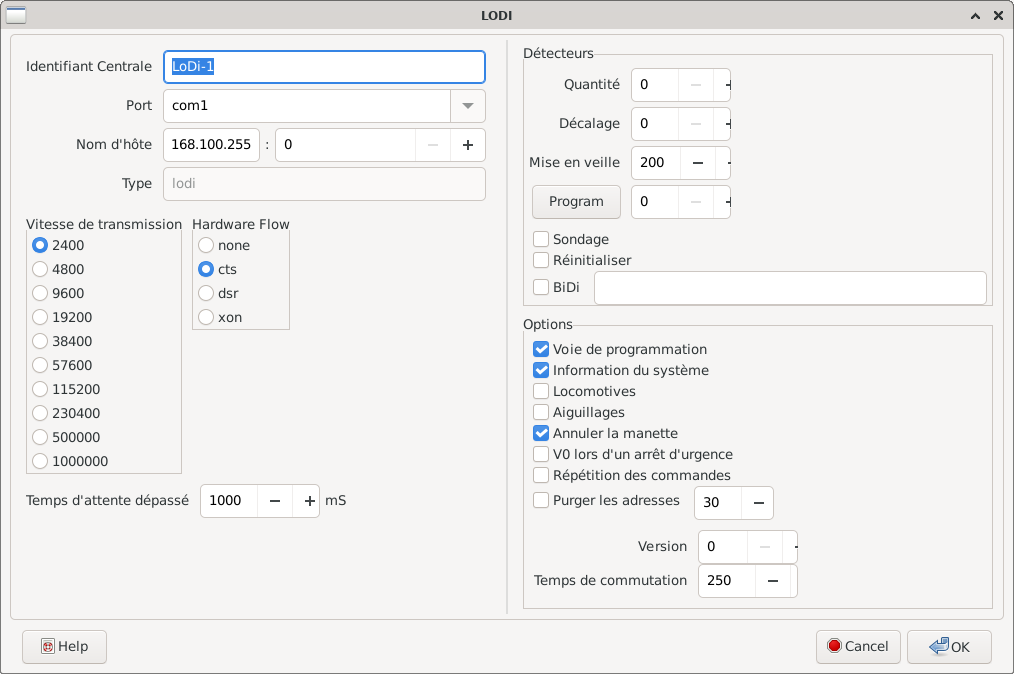Enable the Locomotives option

tap(541, 392)
